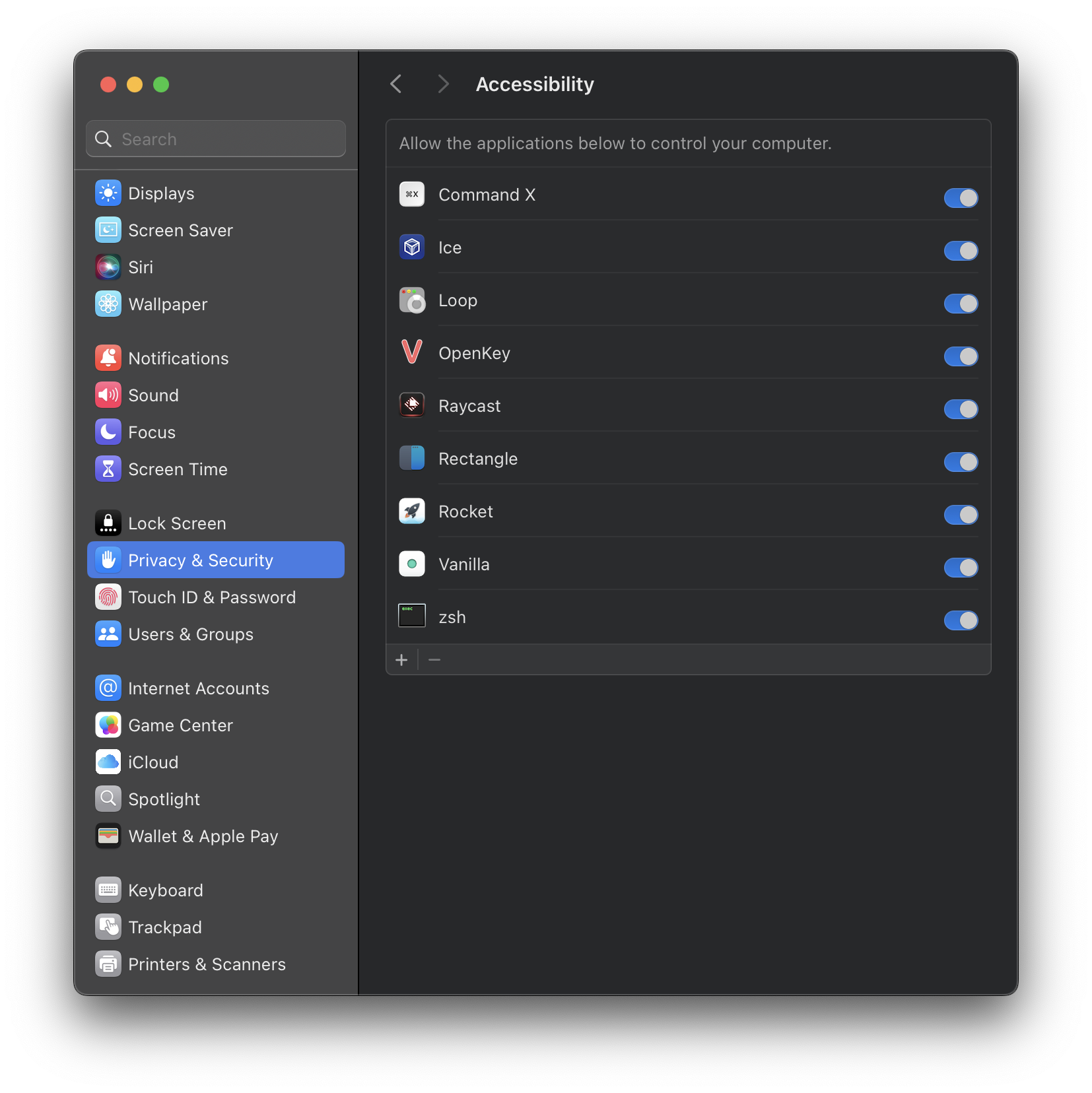Click the Vanilla app icon
This screenshot has height=1093, width=1092.
click(x=412, y=564)
